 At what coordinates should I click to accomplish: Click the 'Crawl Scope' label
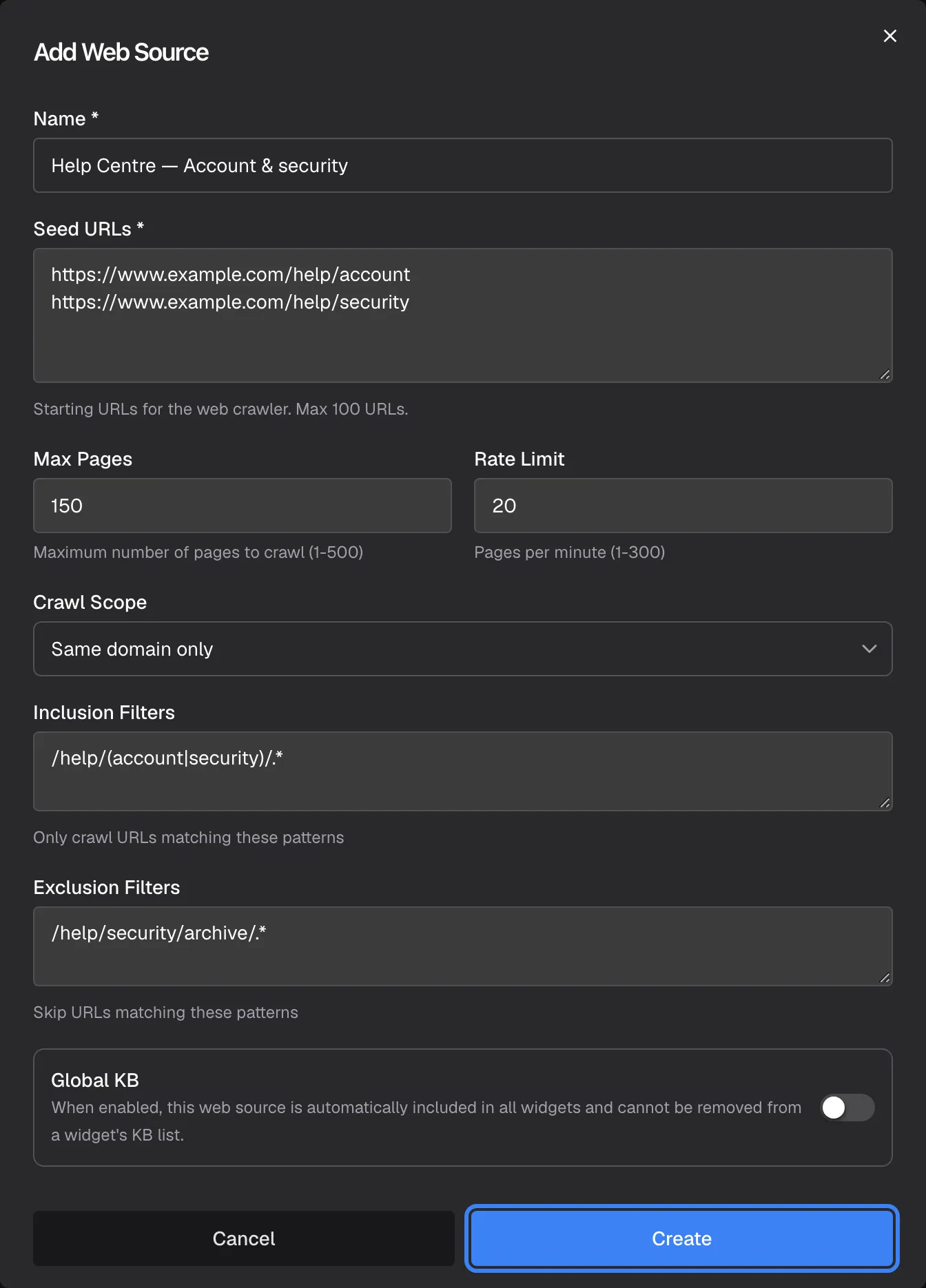90,602
